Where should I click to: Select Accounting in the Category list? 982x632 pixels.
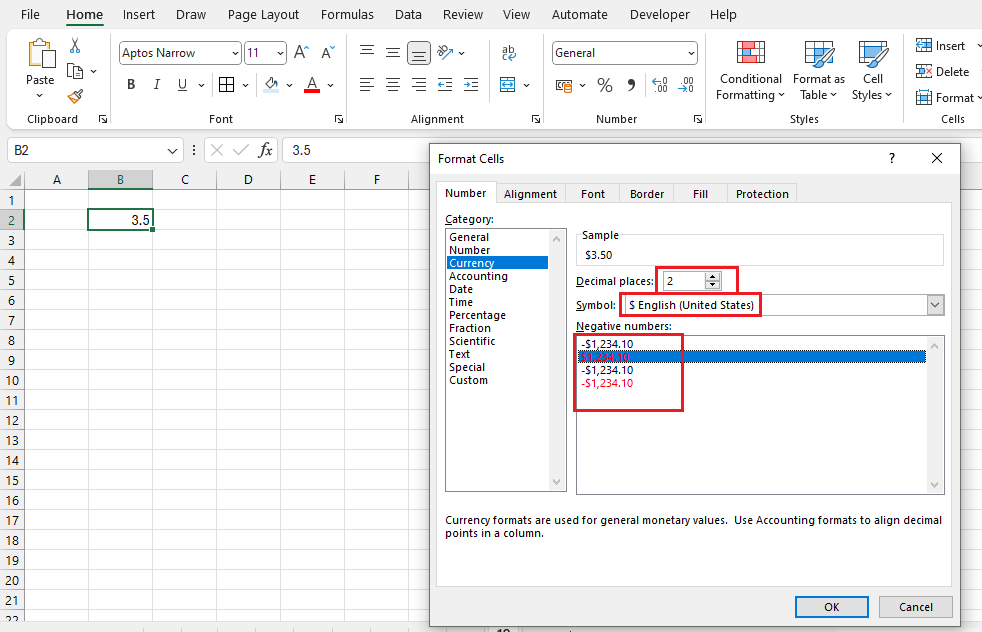click(x=478, y=276)
